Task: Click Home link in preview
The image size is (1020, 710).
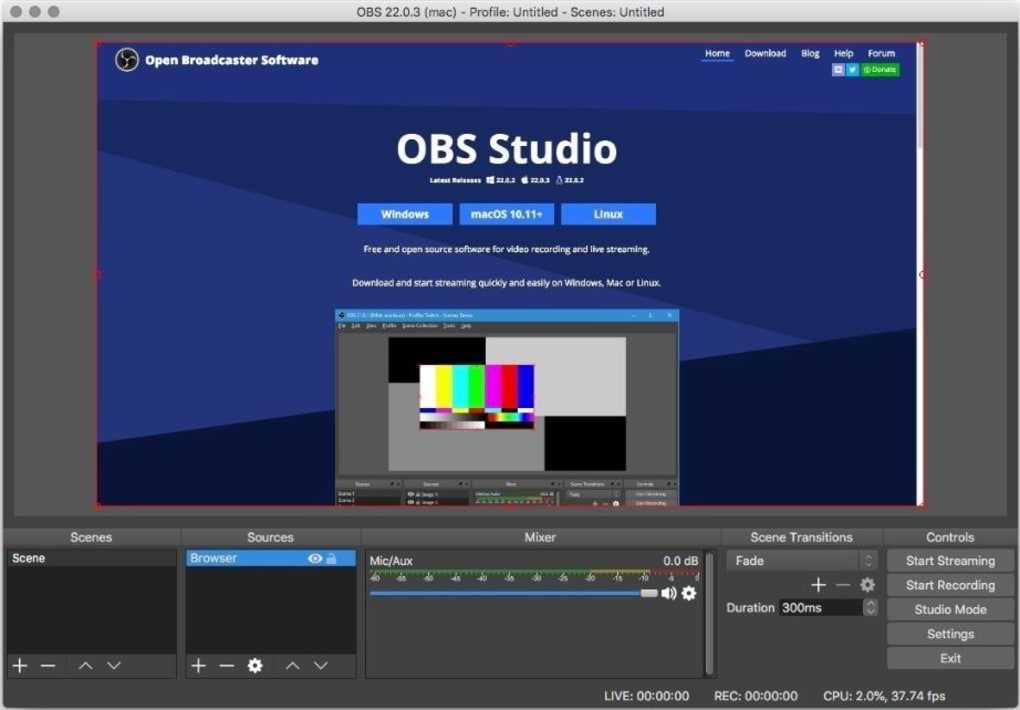Action: (717, 53)
